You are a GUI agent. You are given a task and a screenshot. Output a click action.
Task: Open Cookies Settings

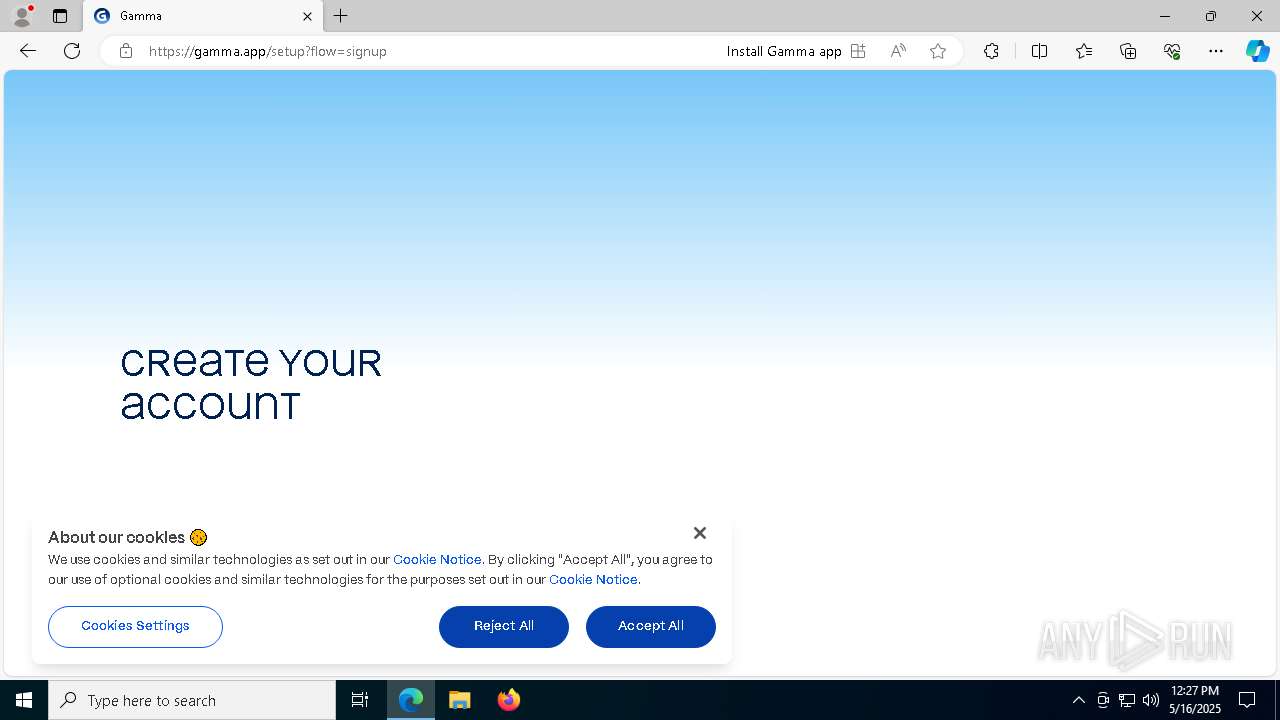(x=135, y=626)
